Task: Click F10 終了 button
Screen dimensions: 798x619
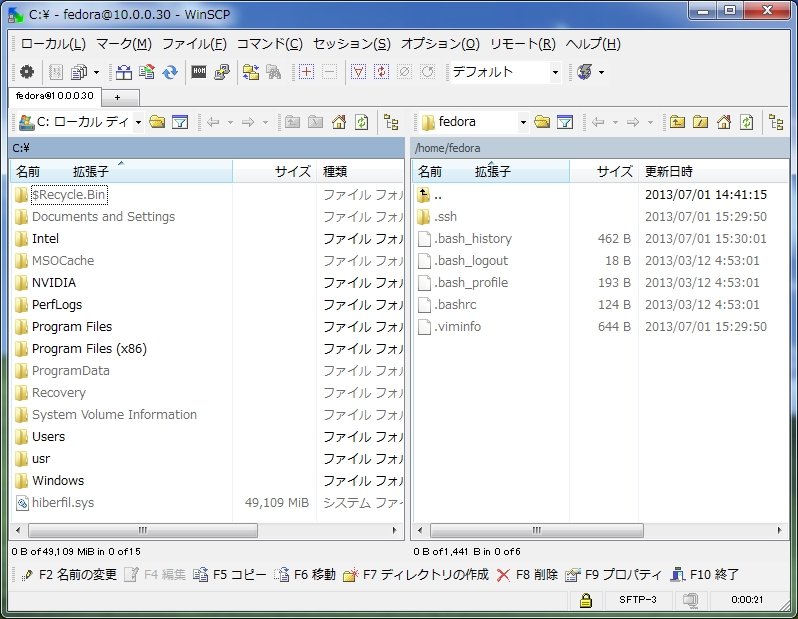Action: (x=704, y=575)
